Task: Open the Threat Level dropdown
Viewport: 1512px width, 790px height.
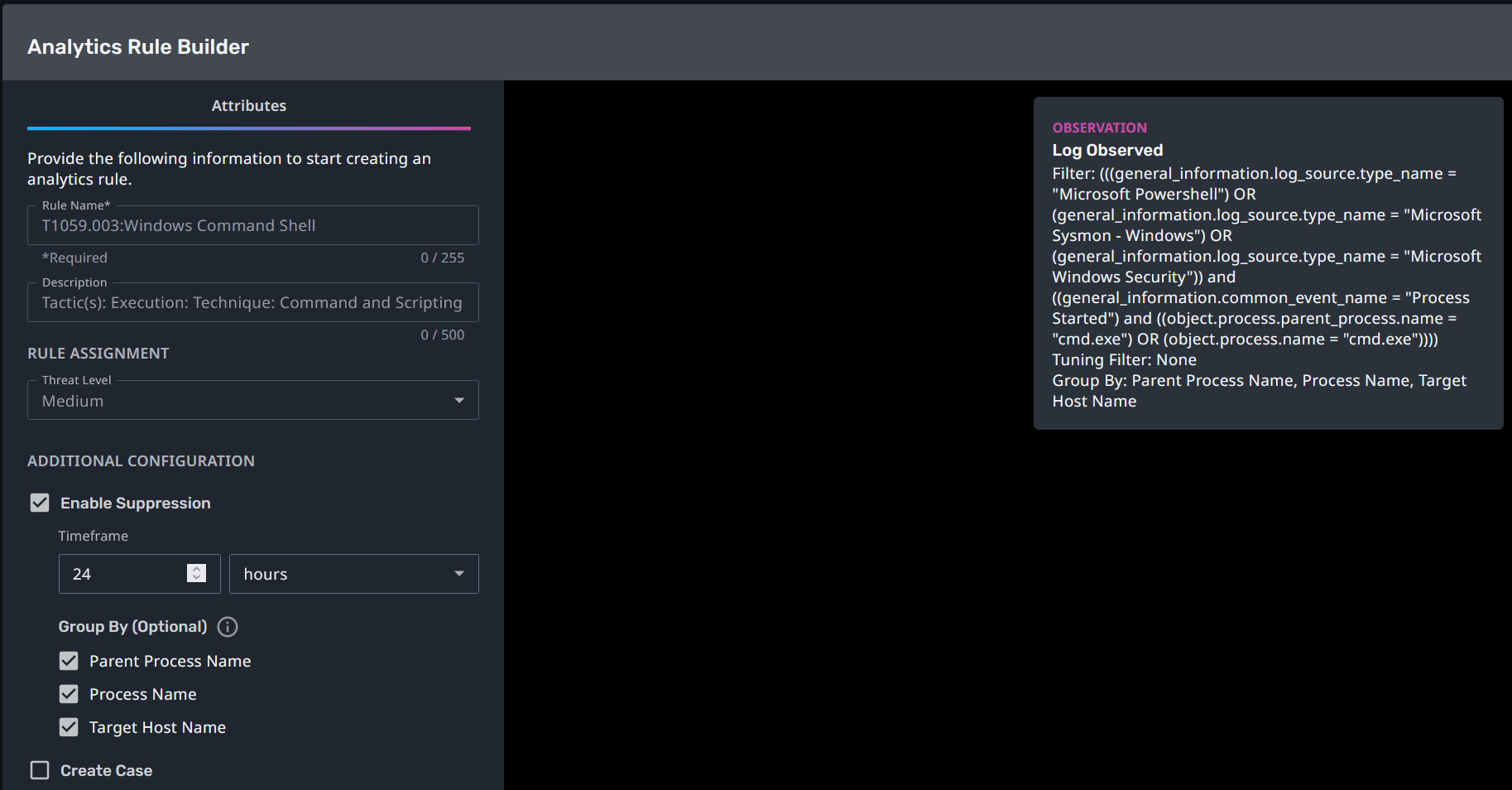Action: point(253,401)
